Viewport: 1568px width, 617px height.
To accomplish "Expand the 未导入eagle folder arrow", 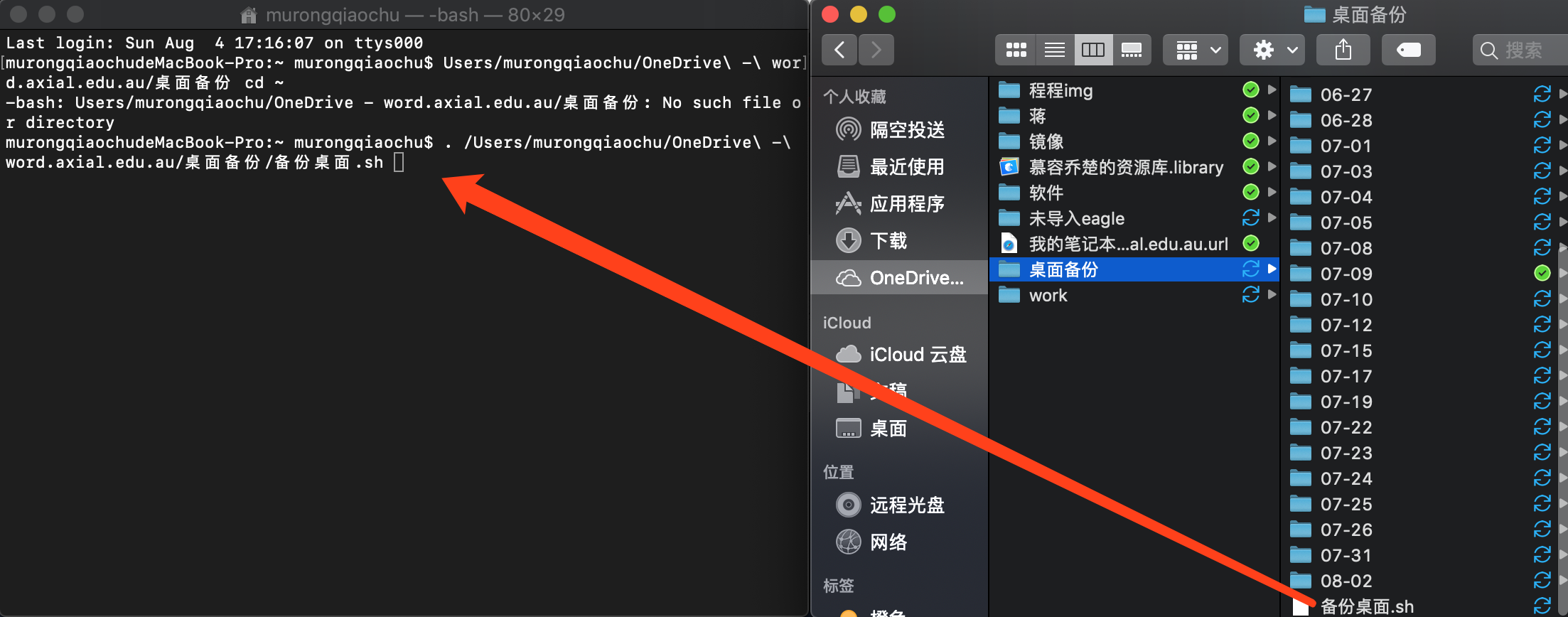I will tap(1272, 218).
